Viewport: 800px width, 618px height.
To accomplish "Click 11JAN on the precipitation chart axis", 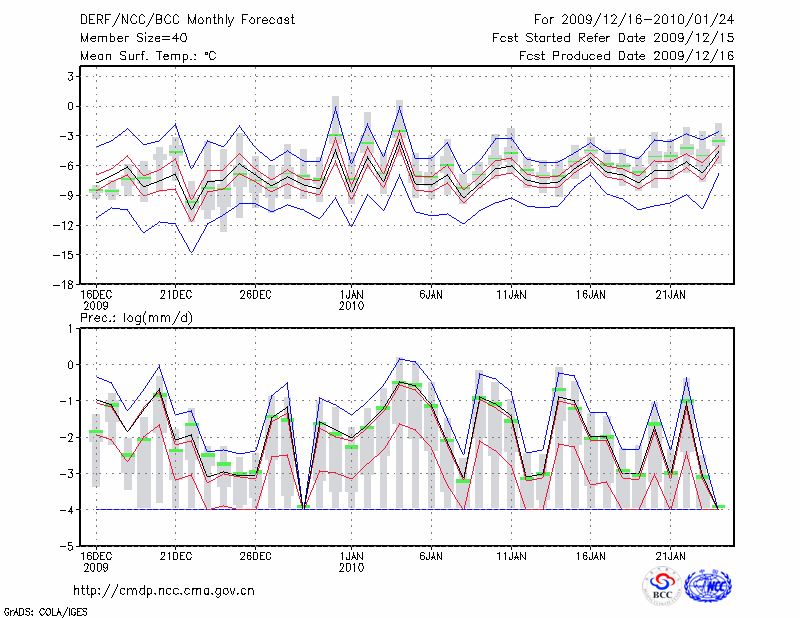I will (x=511, y=556).
